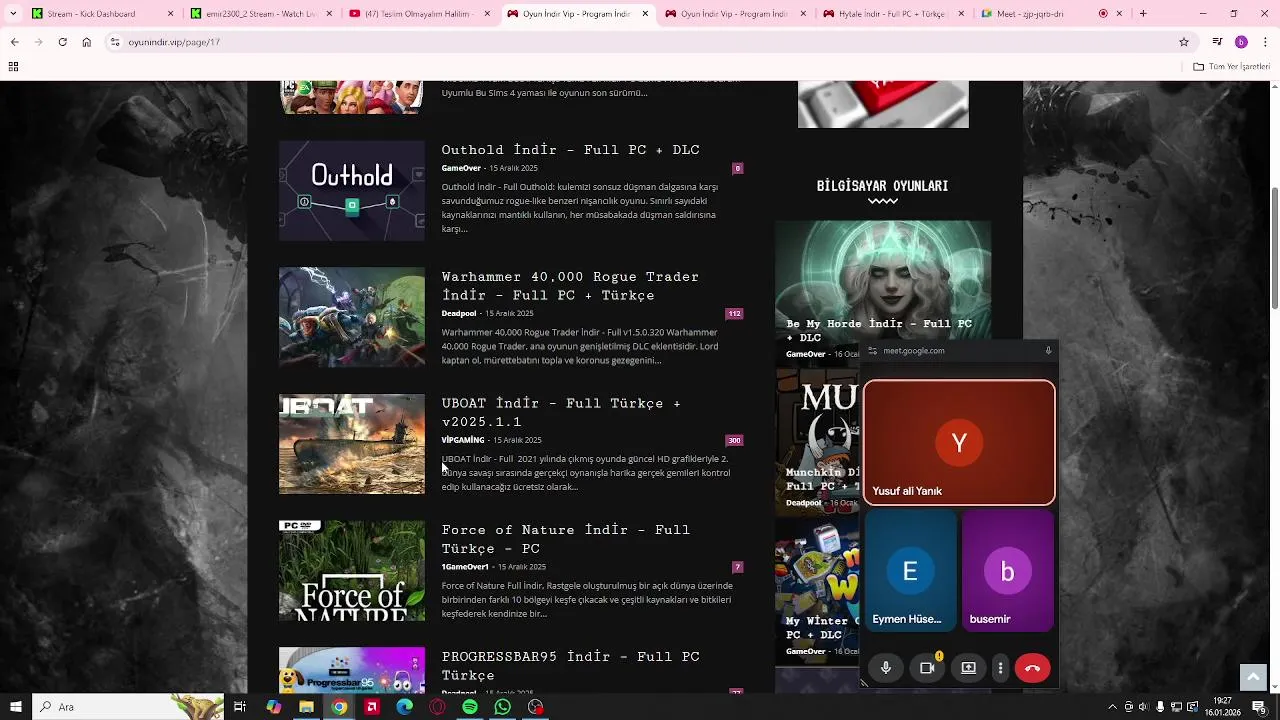
Task: Mute the microphone in the Meet popup
Action: (886, 668)
